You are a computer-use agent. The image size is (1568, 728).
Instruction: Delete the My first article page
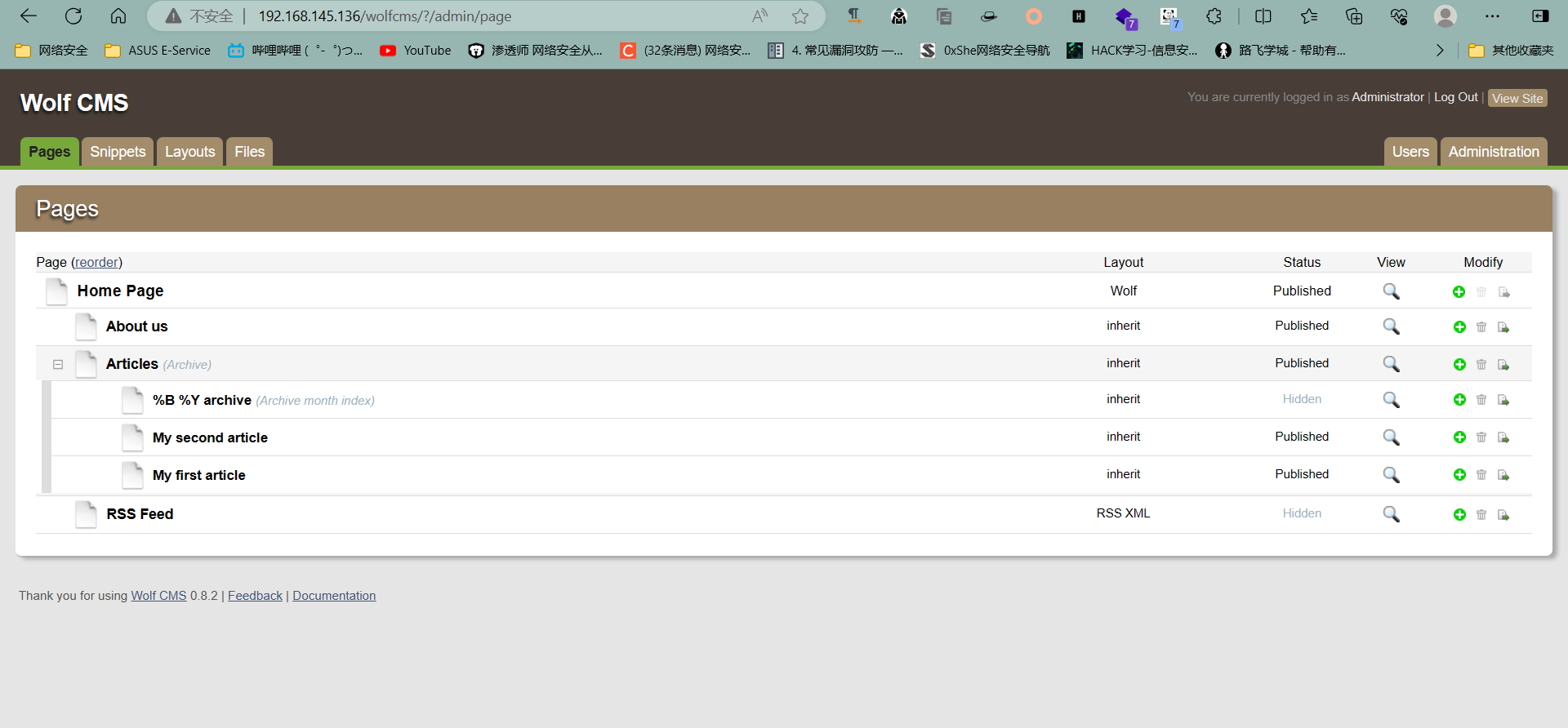[x=1481, y=475]
